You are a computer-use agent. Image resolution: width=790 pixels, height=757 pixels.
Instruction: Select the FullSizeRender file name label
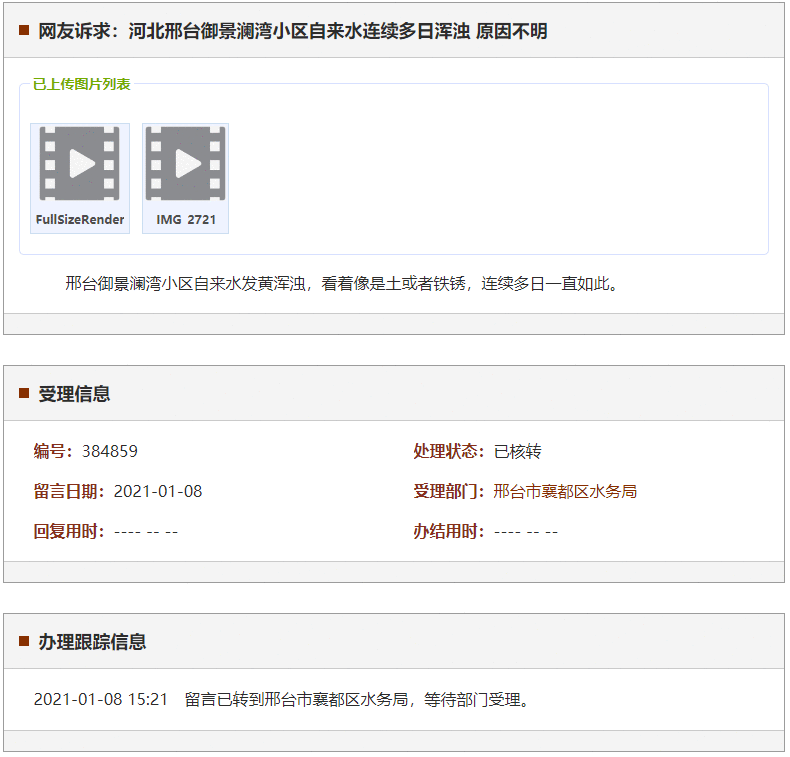pyautogui.click(x=80, y=220)
